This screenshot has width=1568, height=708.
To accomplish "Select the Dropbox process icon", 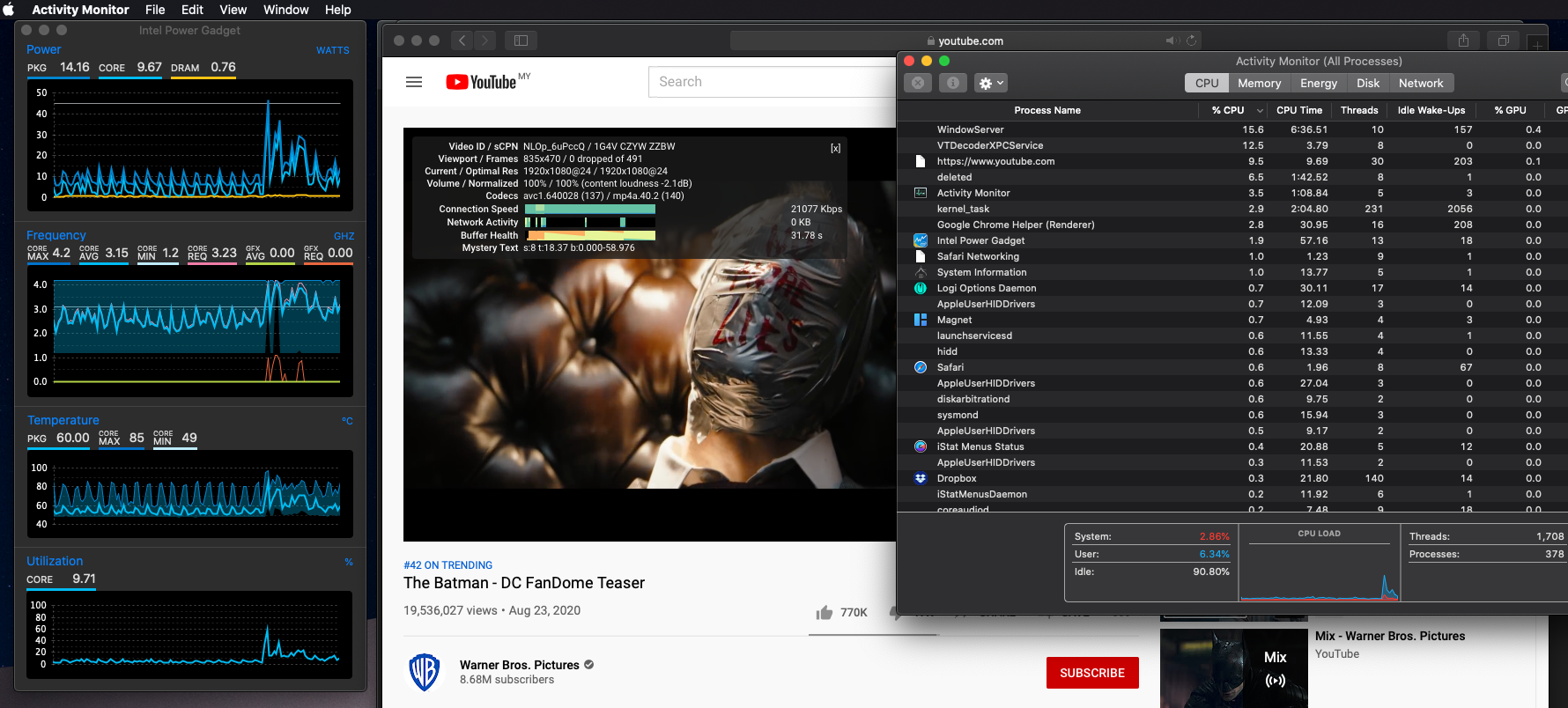I will 921,478.
